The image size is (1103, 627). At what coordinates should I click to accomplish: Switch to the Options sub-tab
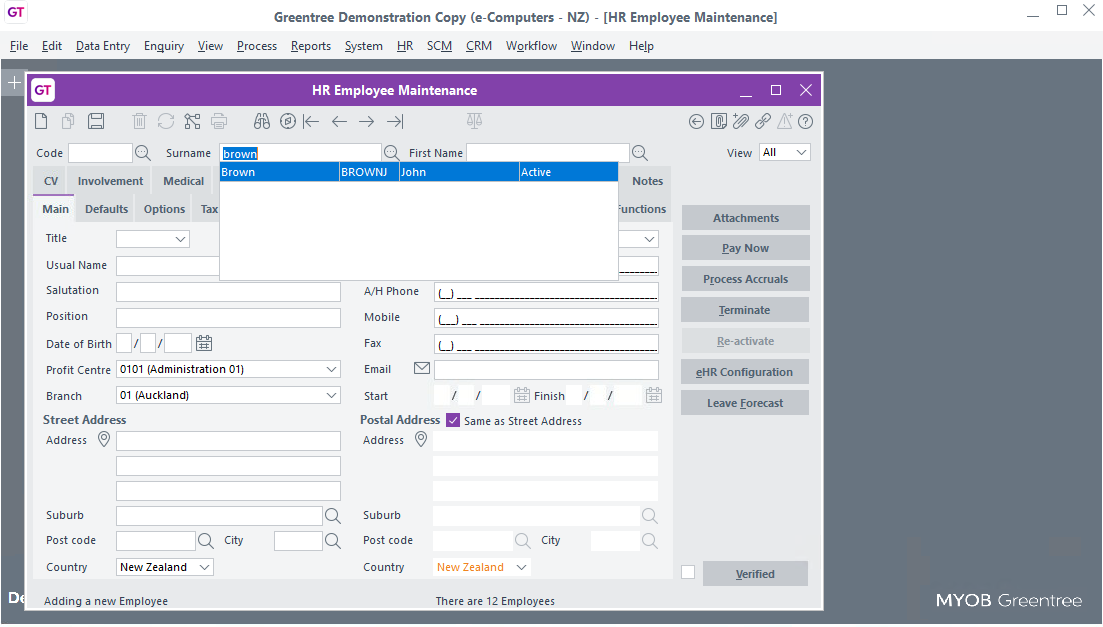point(165,209)
